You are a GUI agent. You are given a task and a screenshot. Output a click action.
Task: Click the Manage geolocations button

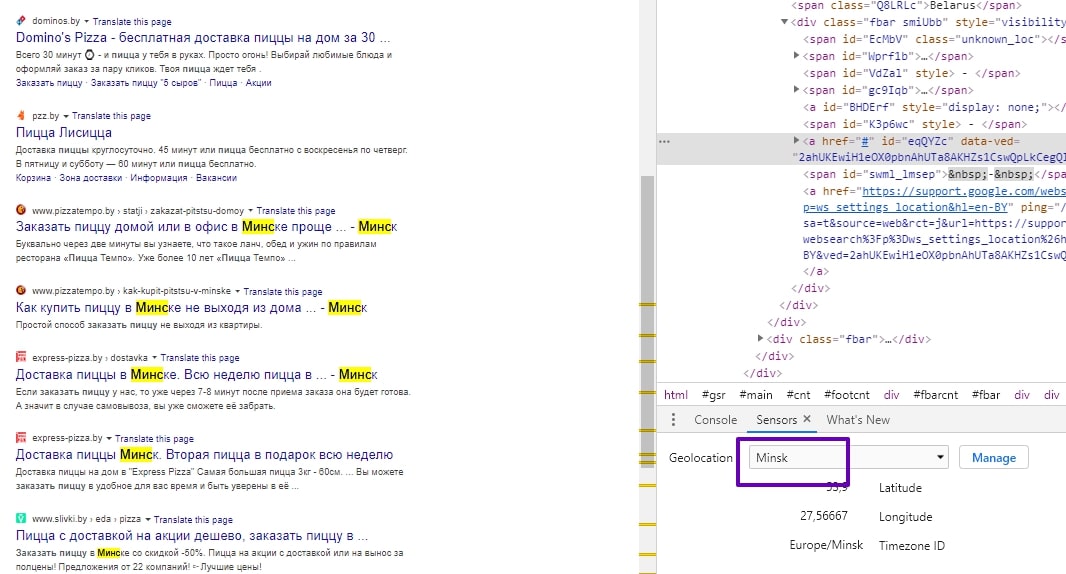(x=993, y=458)
